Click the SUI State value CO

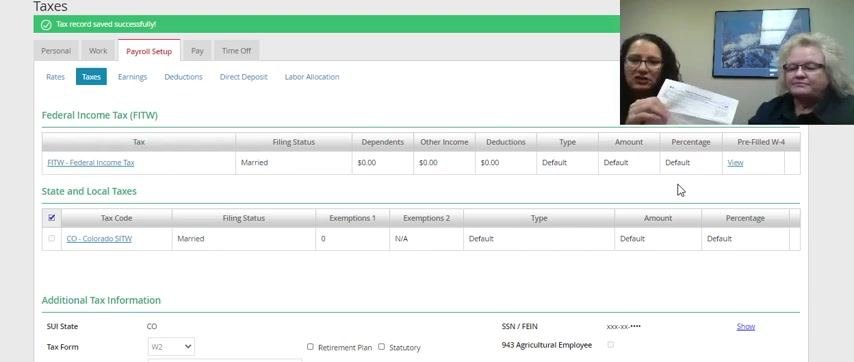(152, 327)
